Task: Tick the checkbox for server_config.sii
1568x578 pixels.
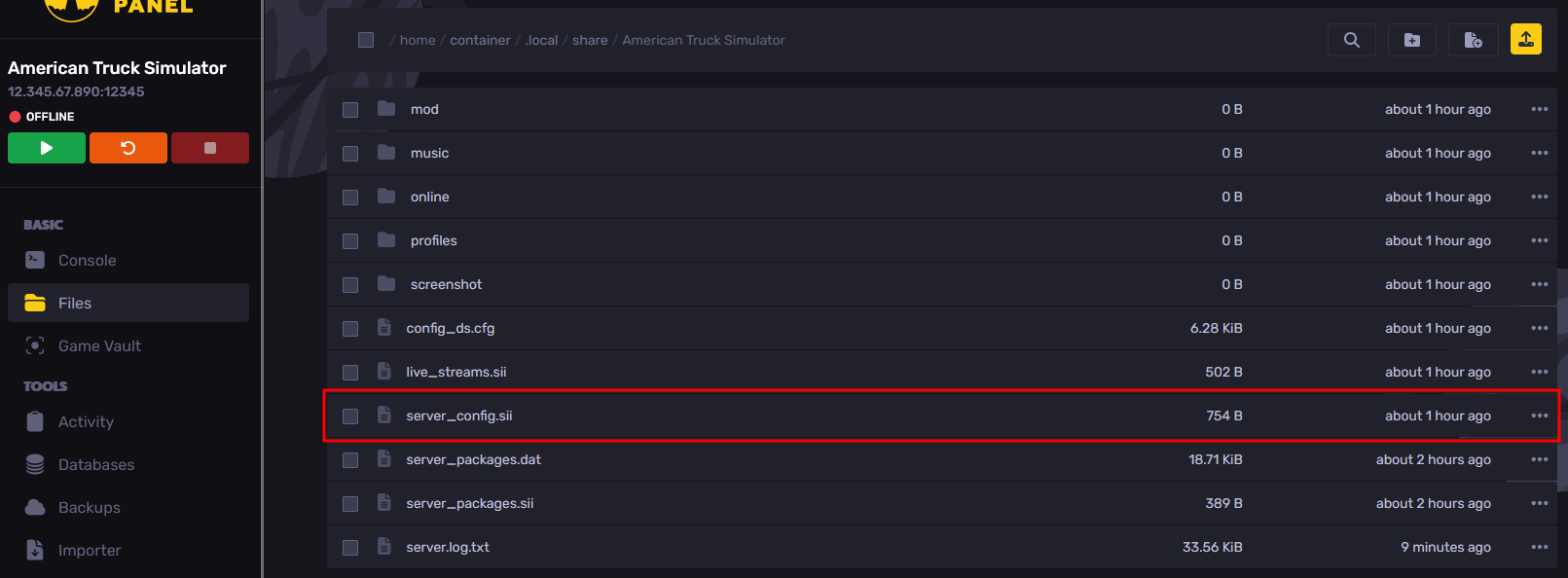Action: point(350,416)
